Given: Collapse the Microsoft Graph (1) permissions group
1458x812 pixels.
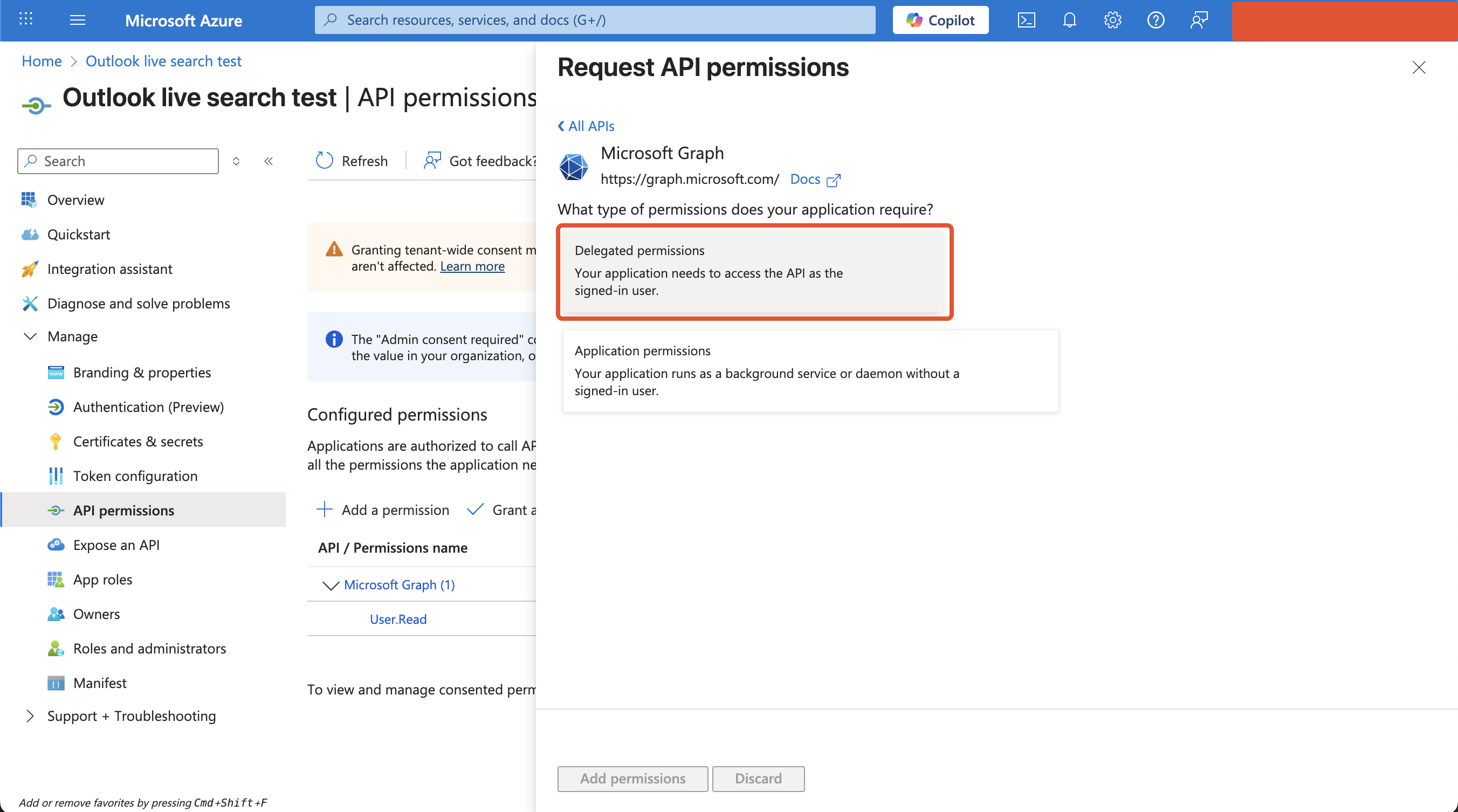Looking at the screenshot, I should click(x=330, y=585).
